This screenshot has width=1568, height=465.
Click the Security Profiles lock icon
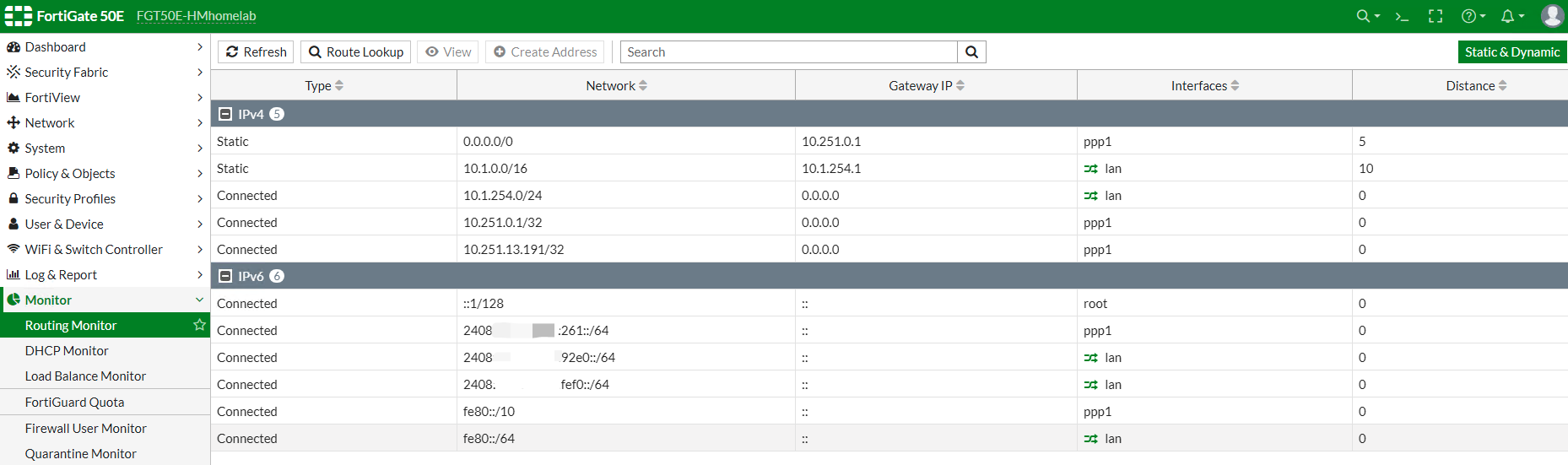coord(14,199)
